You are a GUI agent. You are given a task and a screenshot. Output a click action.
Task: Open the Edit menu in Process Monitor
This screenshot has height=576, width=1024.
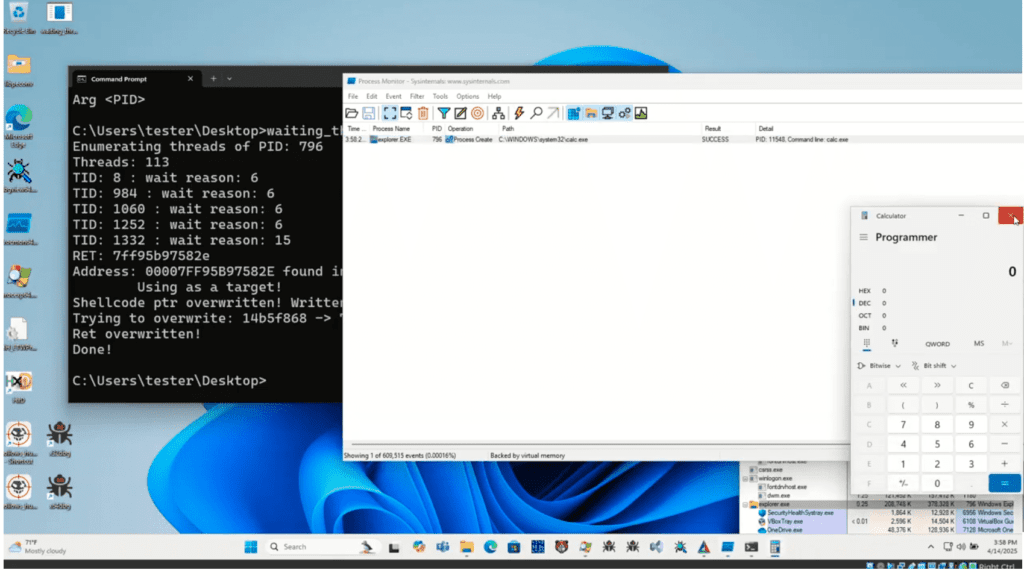372,96
